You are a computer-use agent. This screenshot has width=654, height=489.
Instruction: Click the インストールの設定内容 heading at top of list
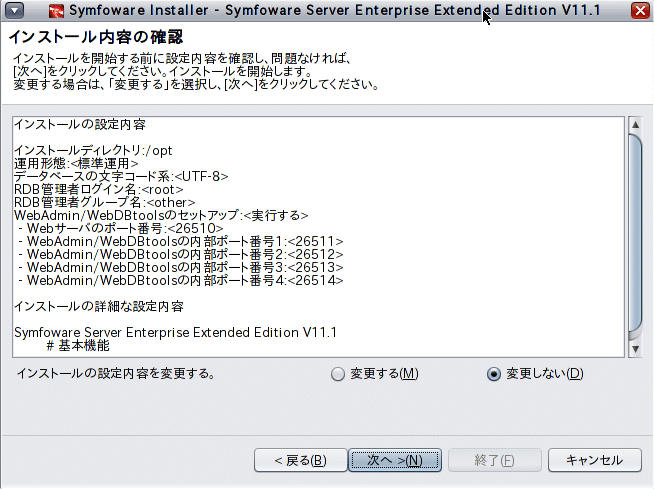pos(80,124)
